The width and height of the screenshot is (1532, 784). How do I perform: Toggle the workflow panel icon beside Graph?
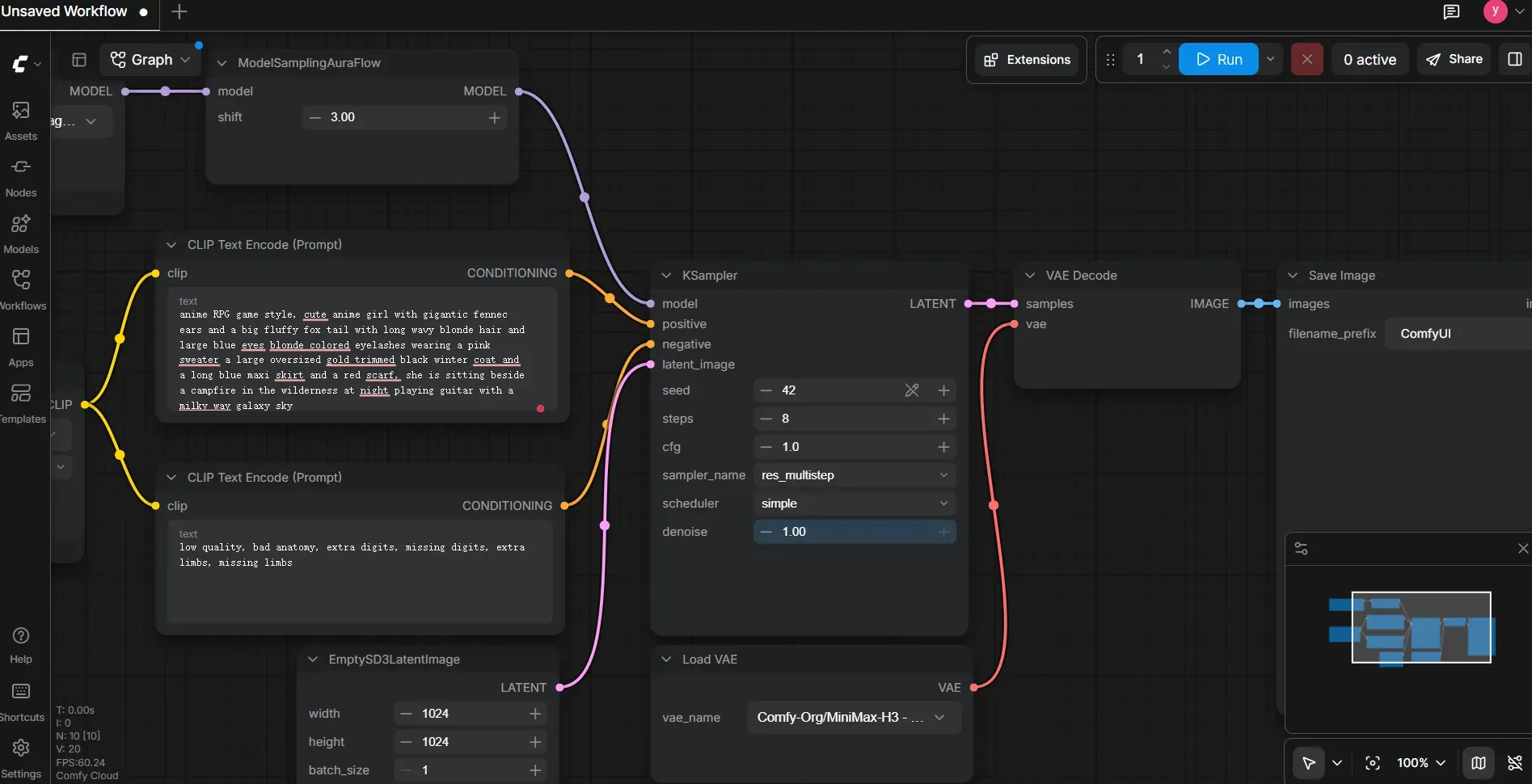pyautogui.click(x=79, y=60)
